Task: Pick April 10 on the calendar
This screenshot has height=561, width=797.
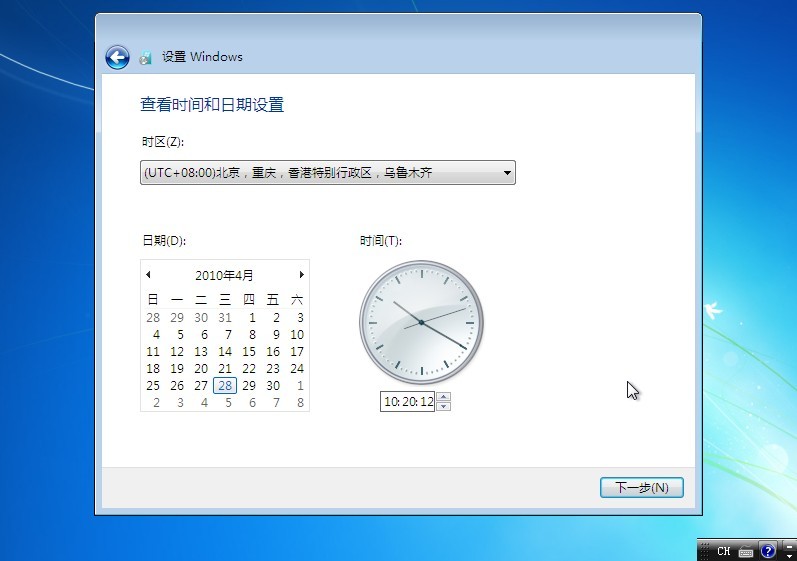Action: tap(297, 335)
